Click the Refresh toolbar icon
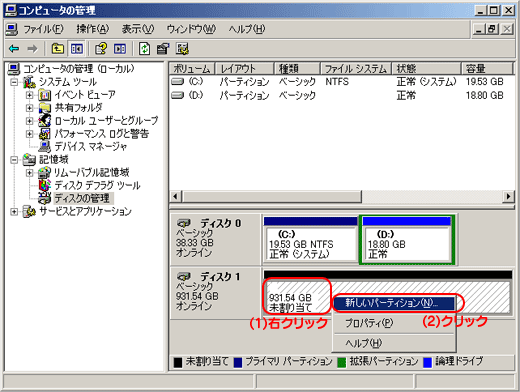 [144, 49]
